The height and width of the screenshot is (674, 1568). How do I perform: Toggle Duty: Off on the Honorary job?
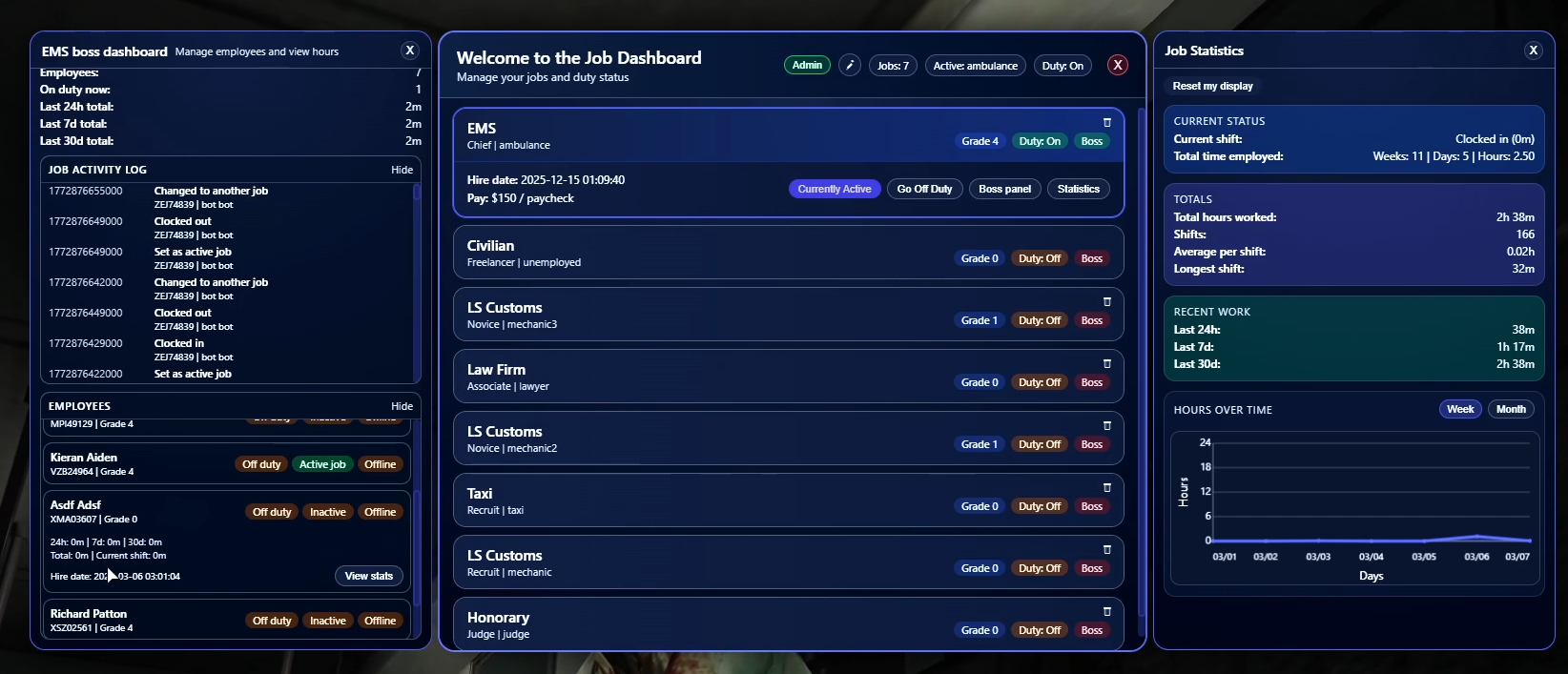pos(1040,630)
